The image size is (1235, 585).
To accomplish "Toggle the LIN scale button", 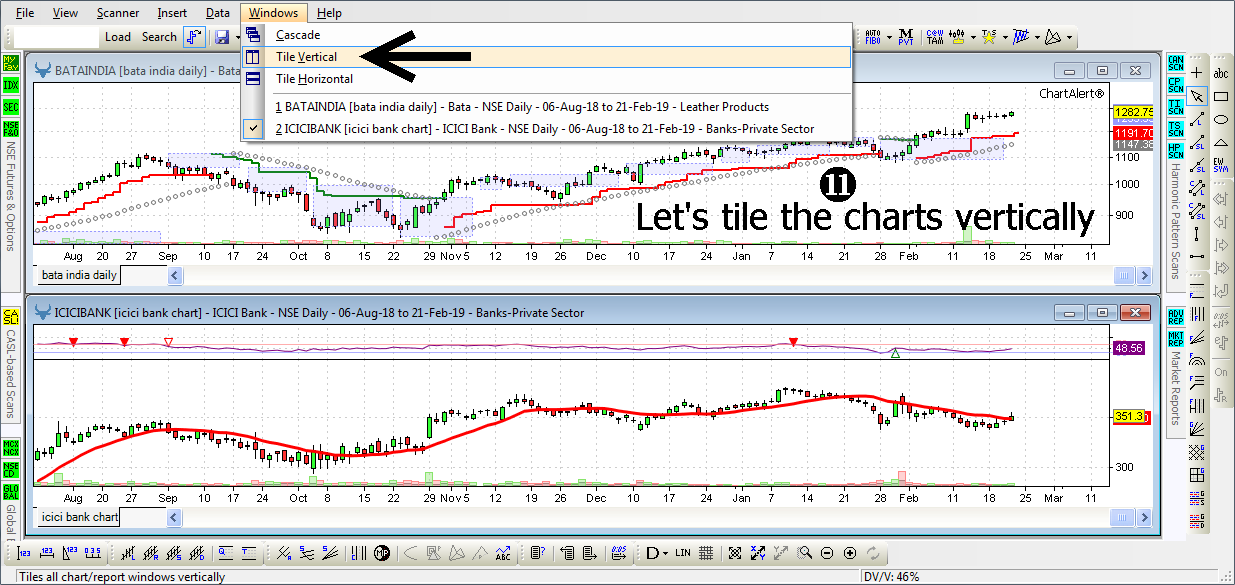I will pos(683,553).
